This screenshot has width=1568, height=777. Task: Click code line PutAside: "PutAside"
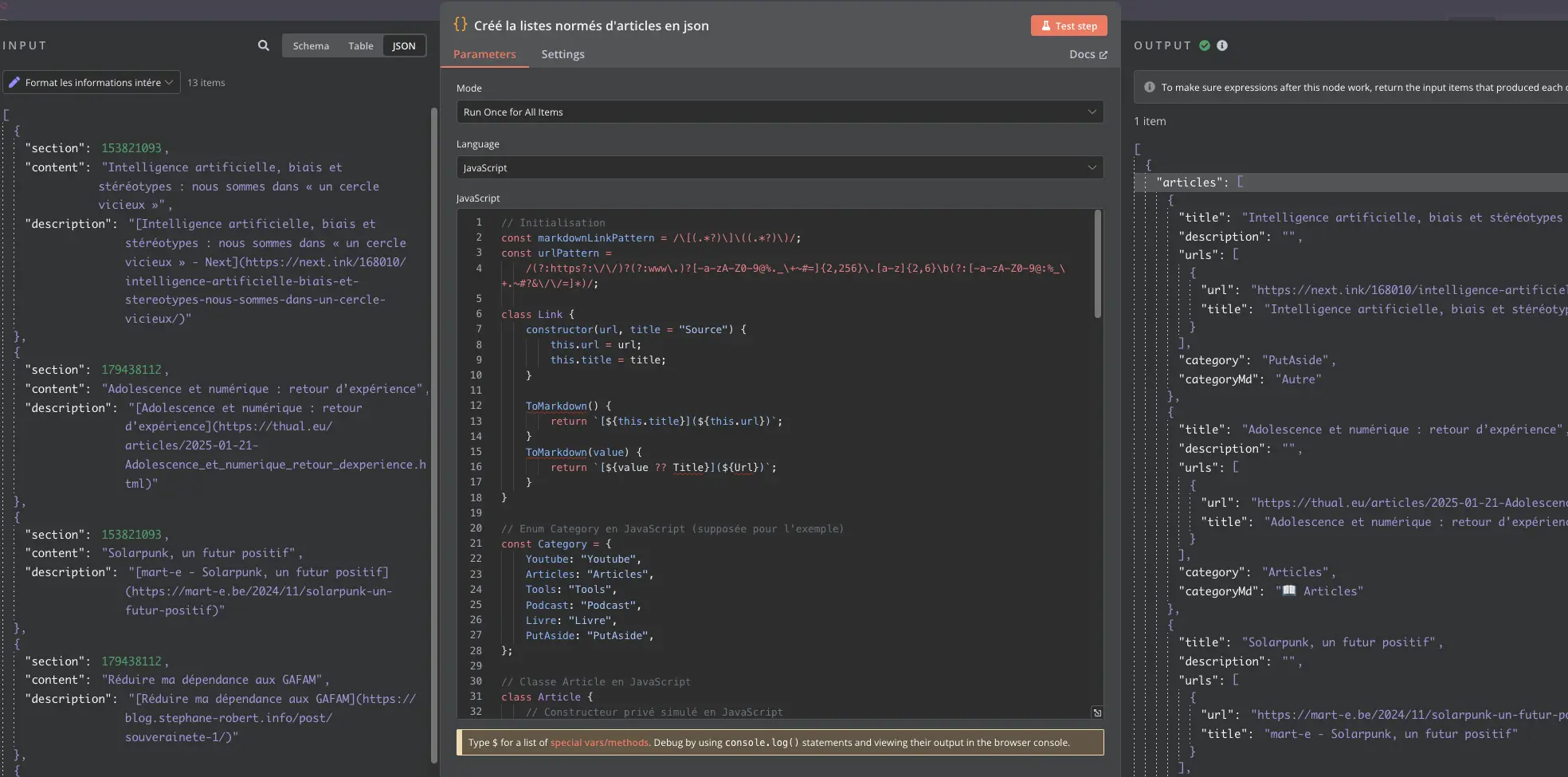point(590,635)
